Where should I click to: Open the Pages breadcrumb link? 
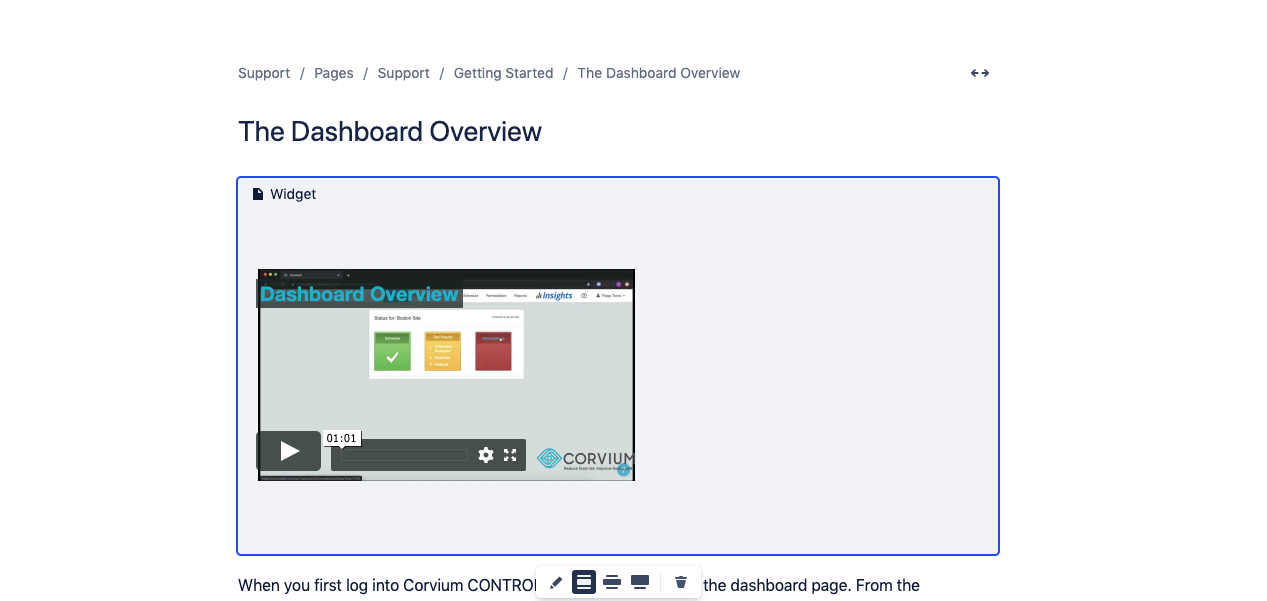(334, 73)
